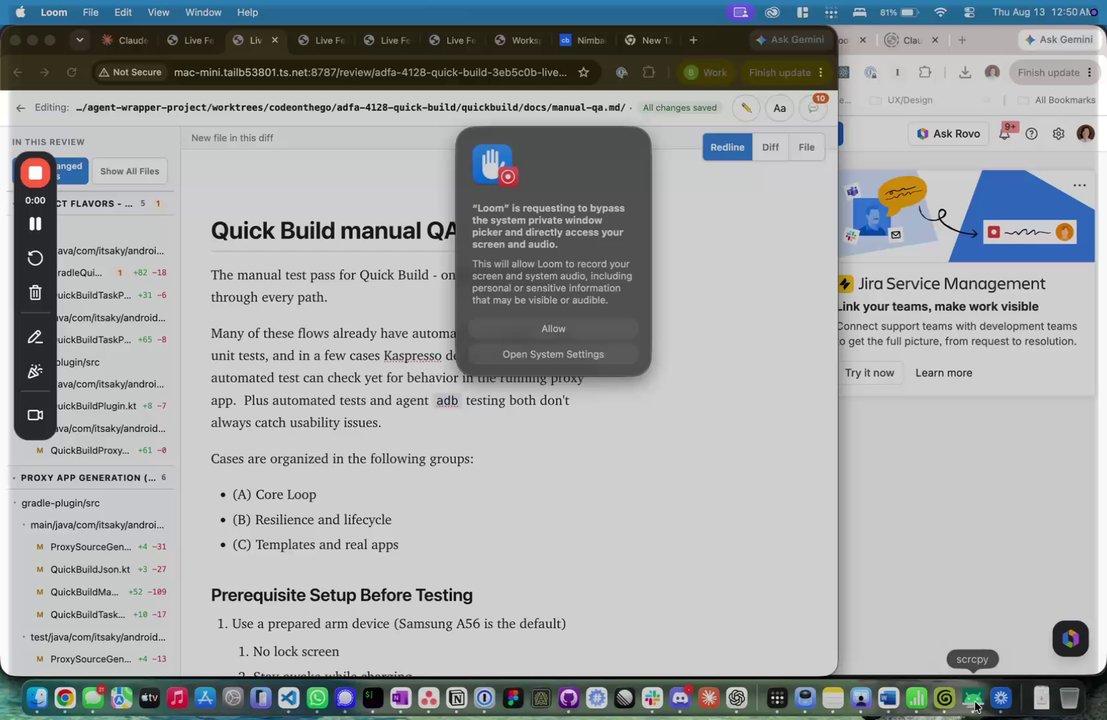Click Ask Rovo in the Jira window
This screenshot has height=720, width=1107.
point(947,133)
